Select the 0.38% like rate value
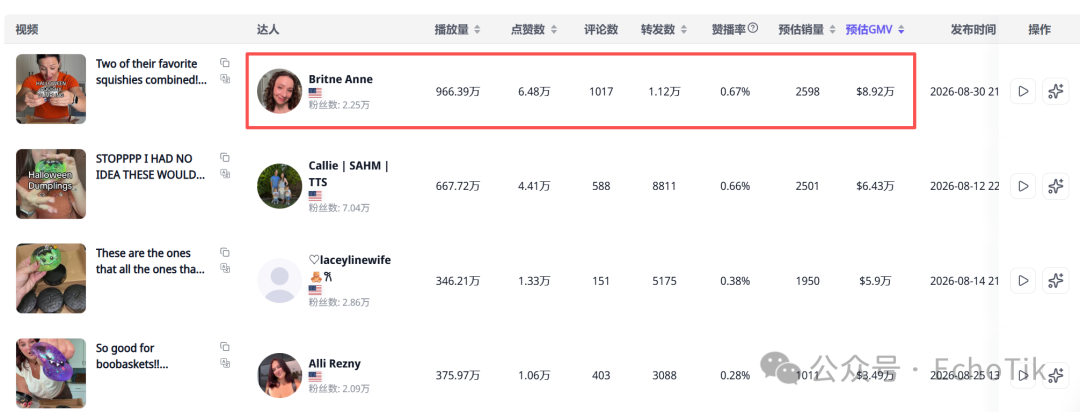The width and height of the screenshot is (1080, 412). 735,281
